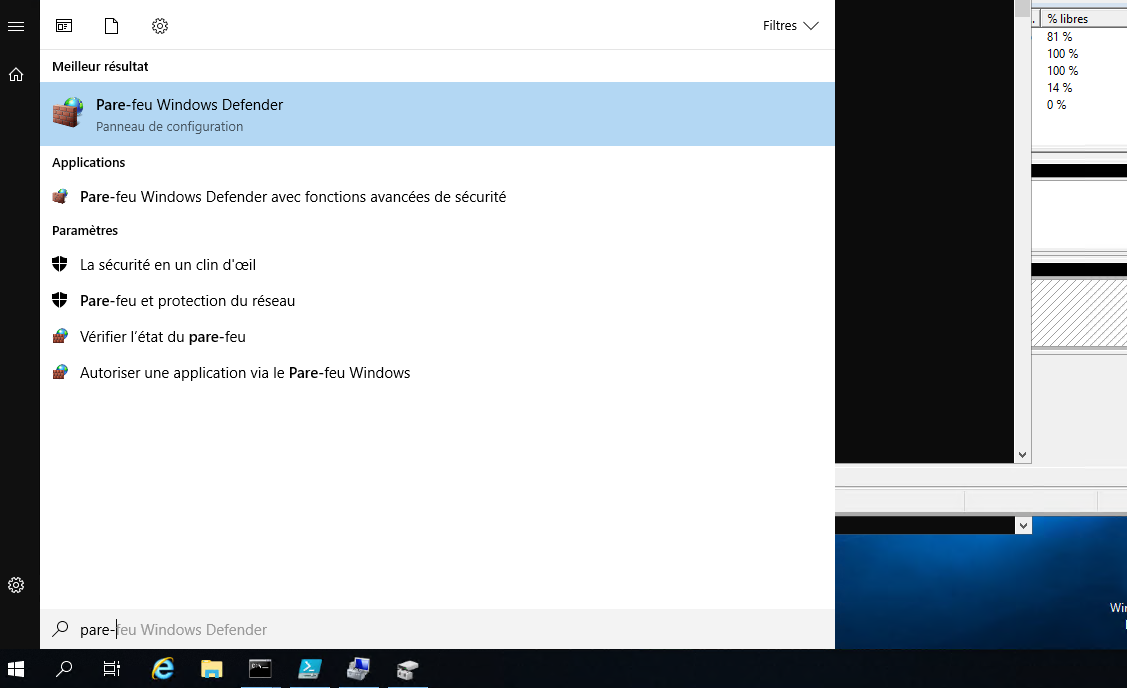Click the lower pane dropdown arrow in background window
The height and width of the screenshot is (688, 1127).
[x=1024, y=526]
